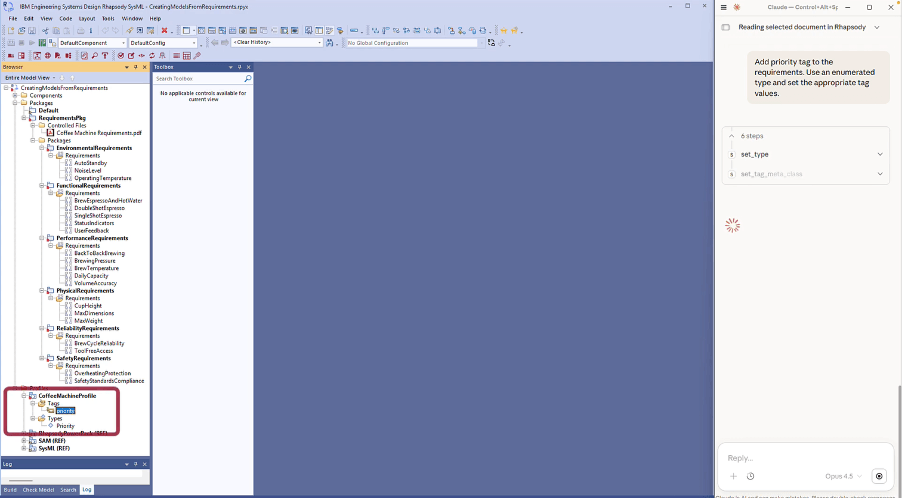Open the Tools menu
Image resolution: width=902 pixels, height=498 pixels.
pos(108,18)
